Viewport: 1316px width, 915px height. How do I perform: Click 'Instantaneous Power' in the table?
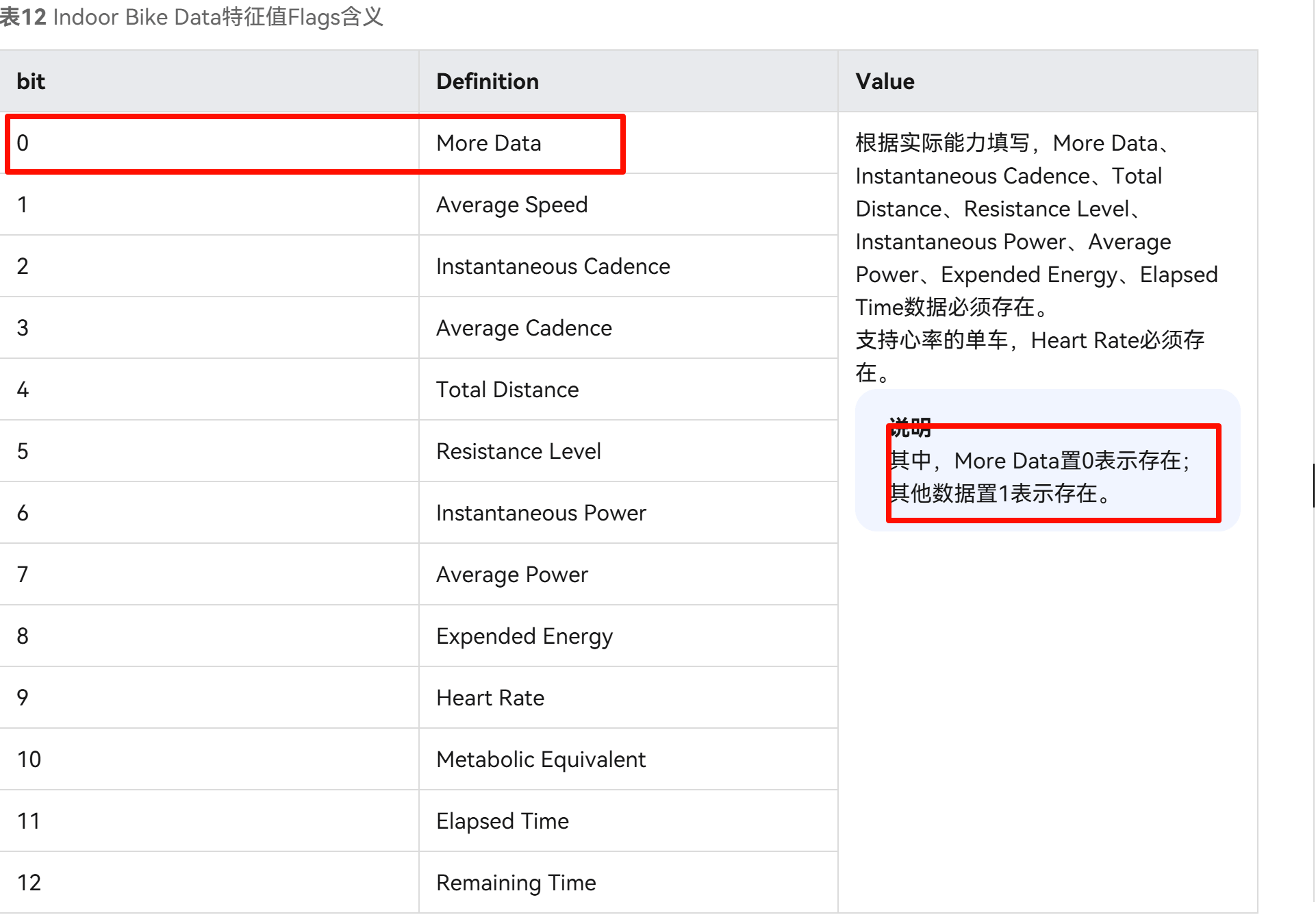[x=541, y=513]
